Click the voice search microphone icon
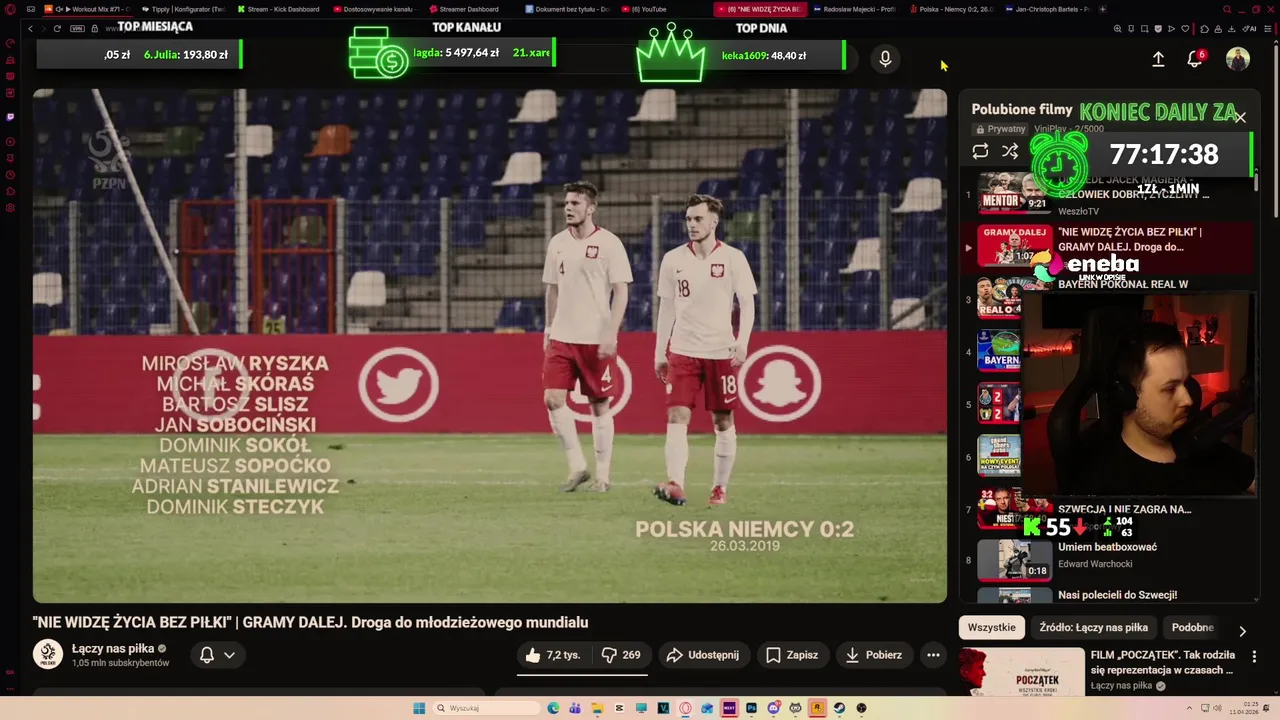Screen dimensions: 1280x720 coord(885,59)
